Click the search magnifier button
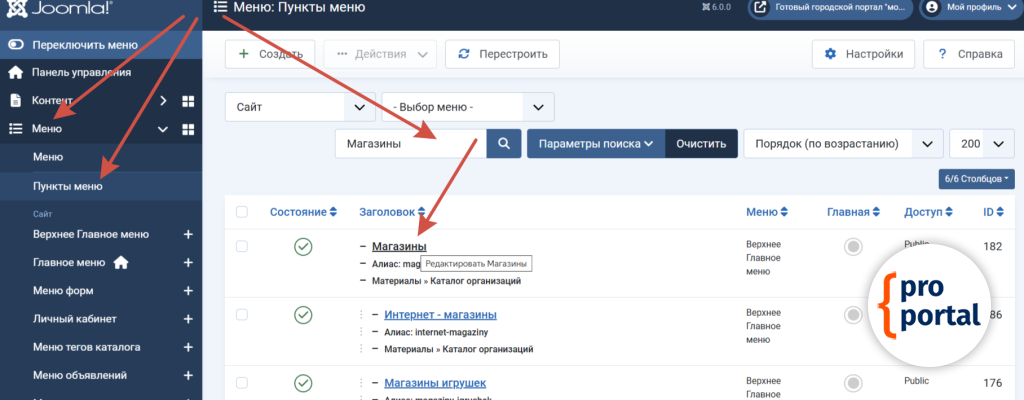This screenshot has width=1024, height=400. point(503,143)
